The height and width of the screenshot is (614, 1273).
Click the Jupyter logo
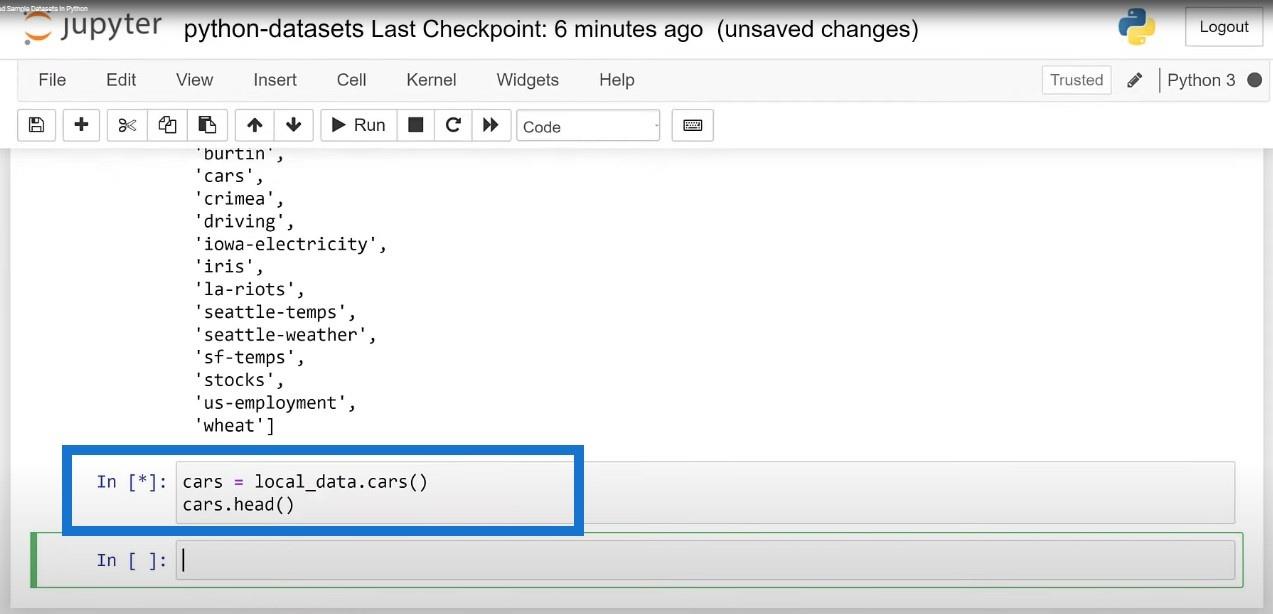(92, 26)
